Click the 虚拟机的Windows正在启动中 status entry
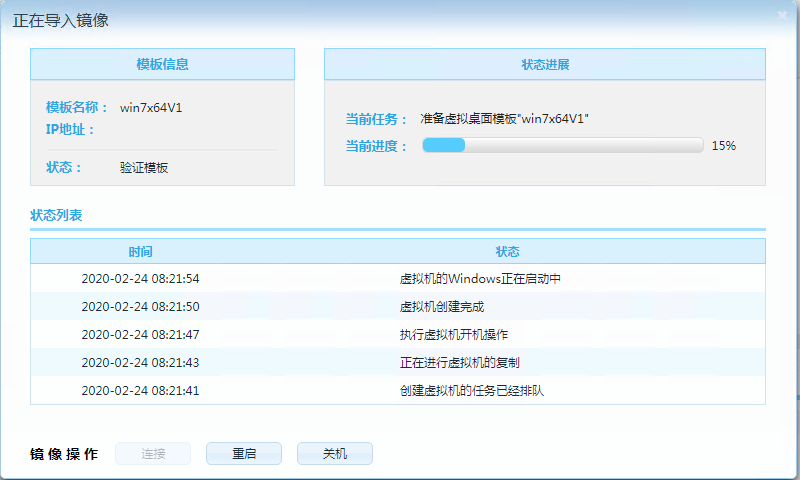The height and width of the screenshot is (480, 800). click(480, 279)
